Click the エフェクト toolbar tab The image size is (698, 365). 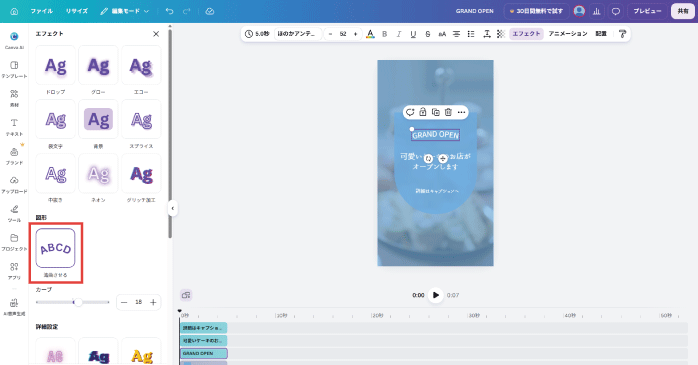(x=526, y=34)
